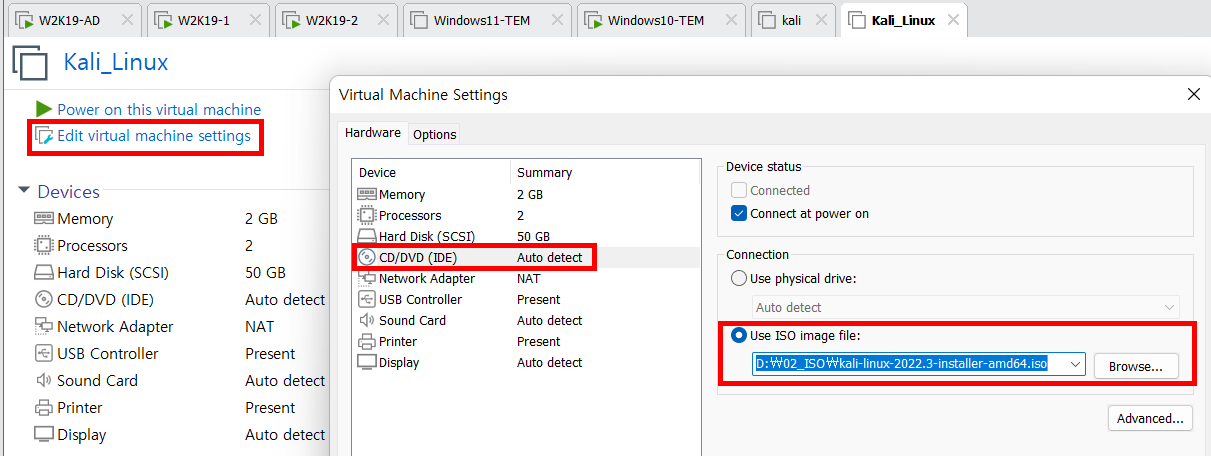Viewport: 1211px width, 456px height.
Task: Click Hard Disk icon in Devices panel
Action: tap(43, 272)
